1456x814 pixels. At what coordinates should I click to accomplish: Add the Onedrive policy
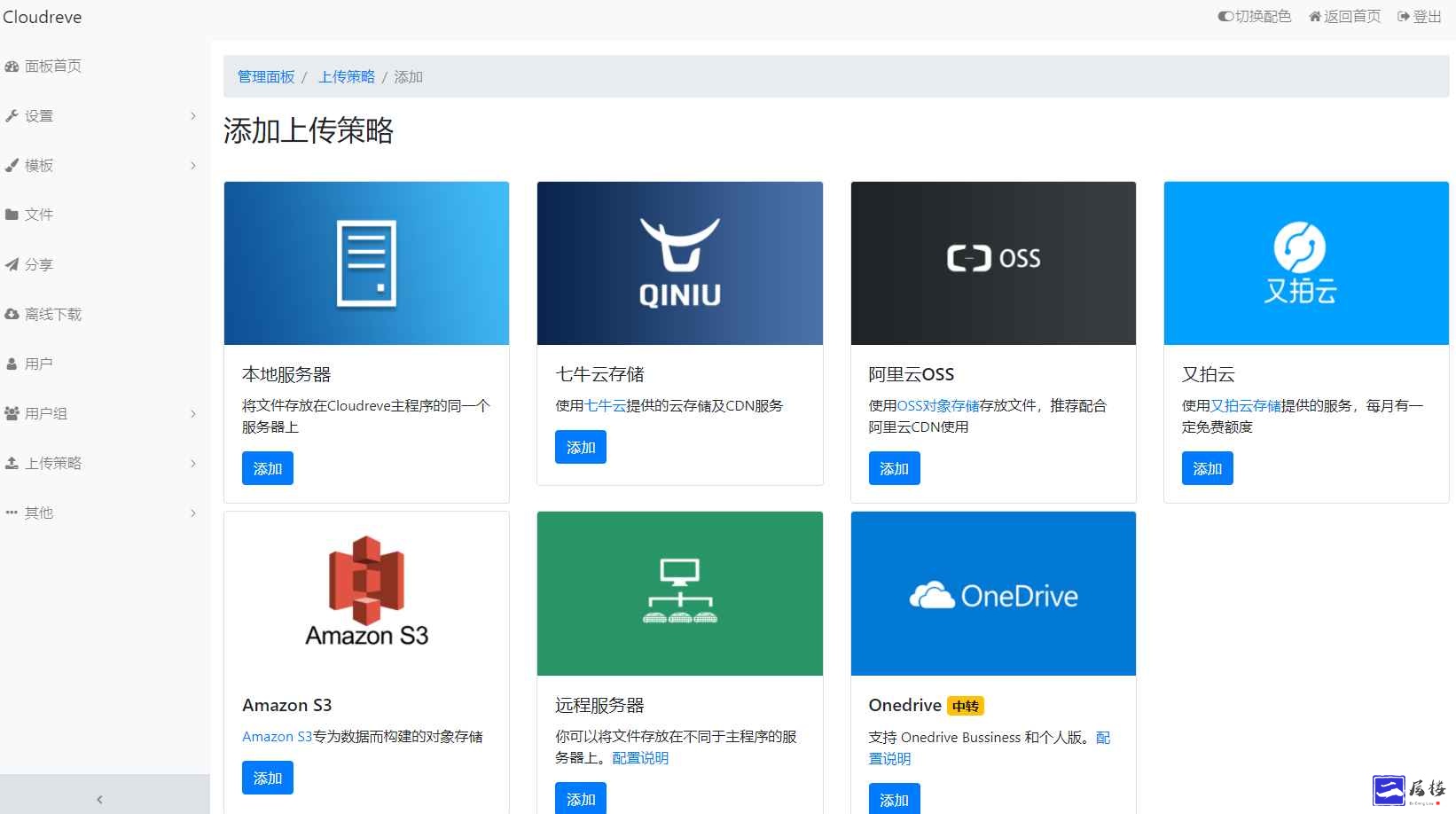click(894, 799)
